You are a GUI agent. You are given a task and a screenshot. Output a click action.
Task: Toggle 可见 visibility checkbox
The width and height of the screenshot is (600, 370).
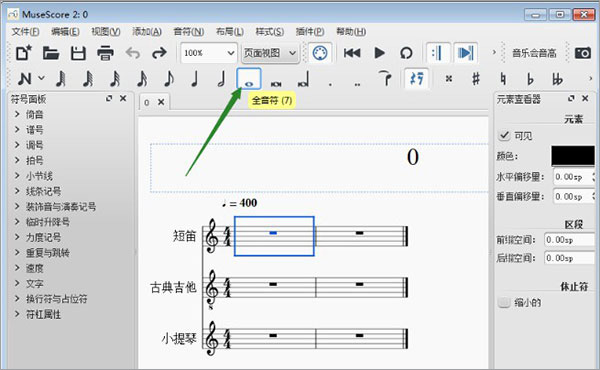(x=504, y=135)
